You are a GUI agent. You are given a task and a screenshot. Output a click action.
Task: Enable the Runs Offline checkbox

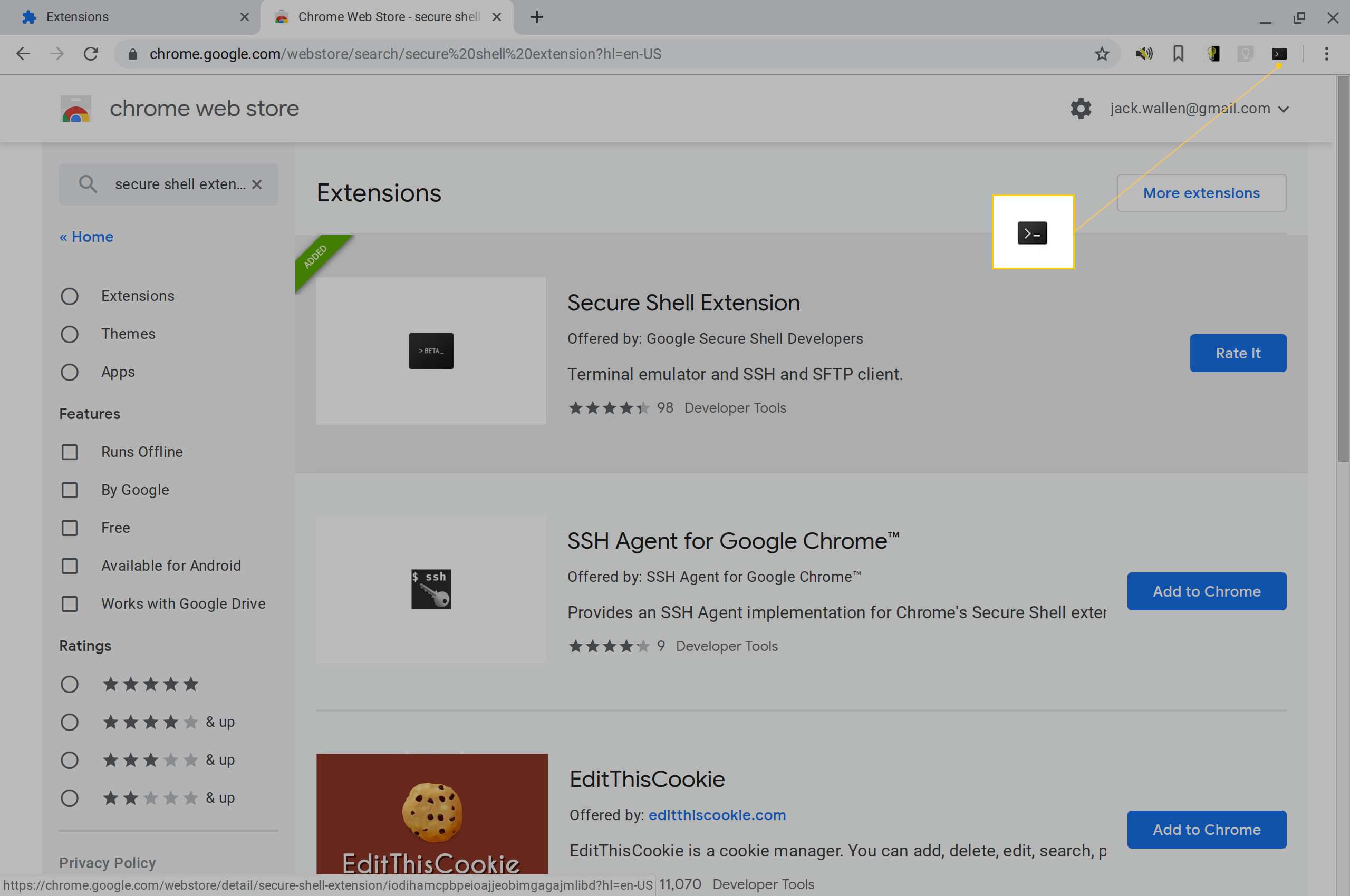click(x=70, y=452)
